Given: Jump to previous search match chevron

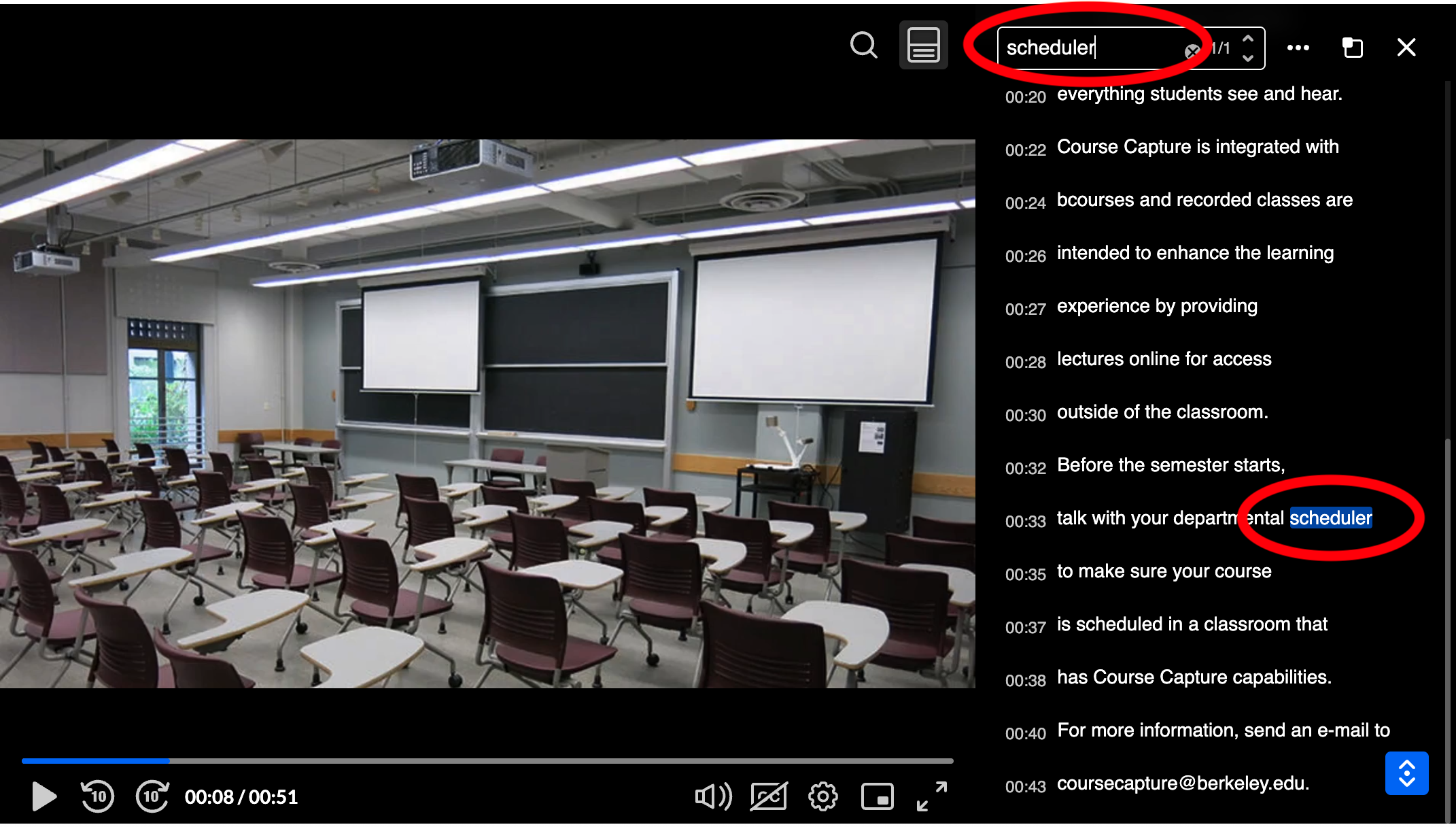Looking at the screenshot, I should [x=1248, y=39].
